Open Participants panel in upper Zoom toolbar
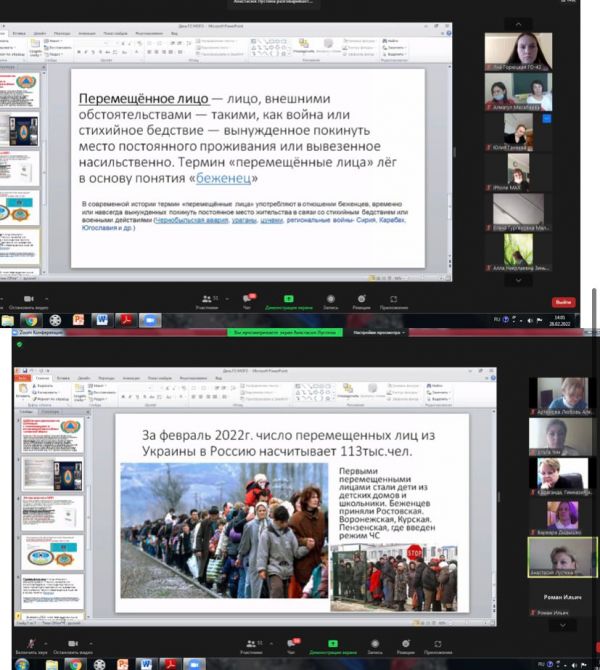 (x=208, y=299)
